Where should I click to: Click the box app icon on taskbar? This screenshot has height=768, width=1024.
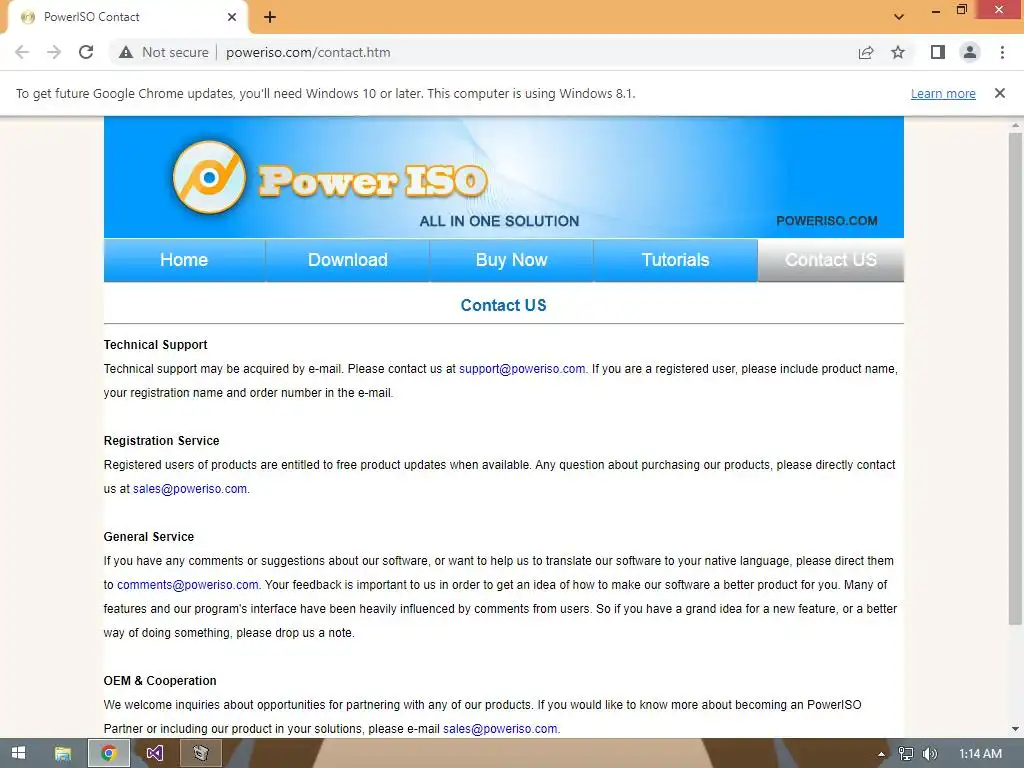200,753
